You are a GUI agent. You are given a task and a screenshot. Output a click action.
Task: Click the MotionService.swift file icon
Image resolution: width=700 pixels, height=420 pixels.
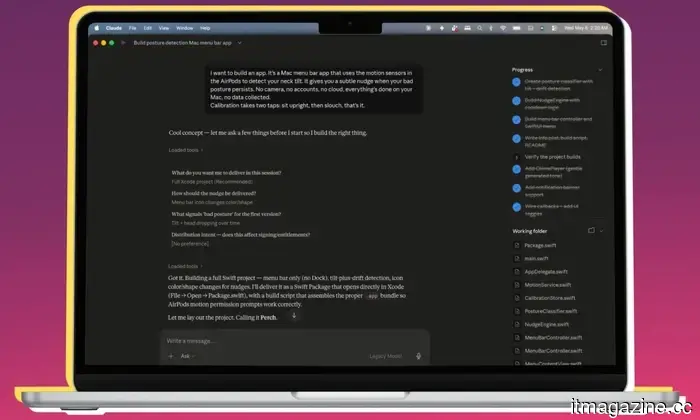click(517, 285)
